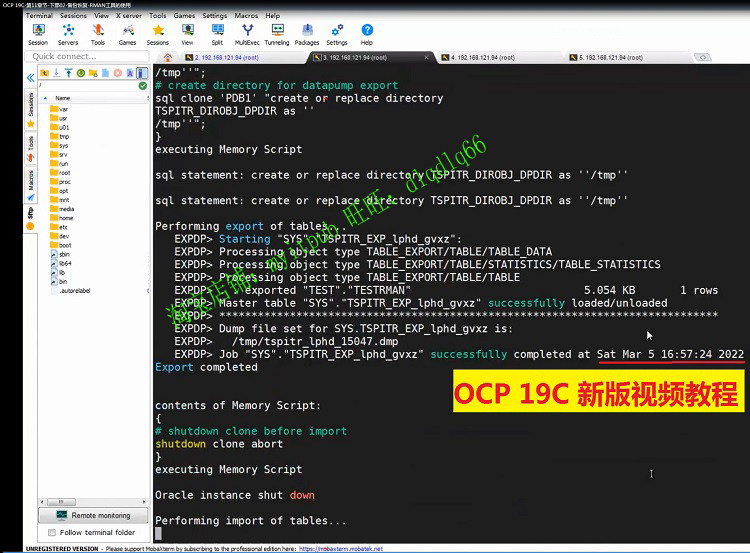Click the Sessions star toolbar icon
750x553 pixels.
pos(158,31)
